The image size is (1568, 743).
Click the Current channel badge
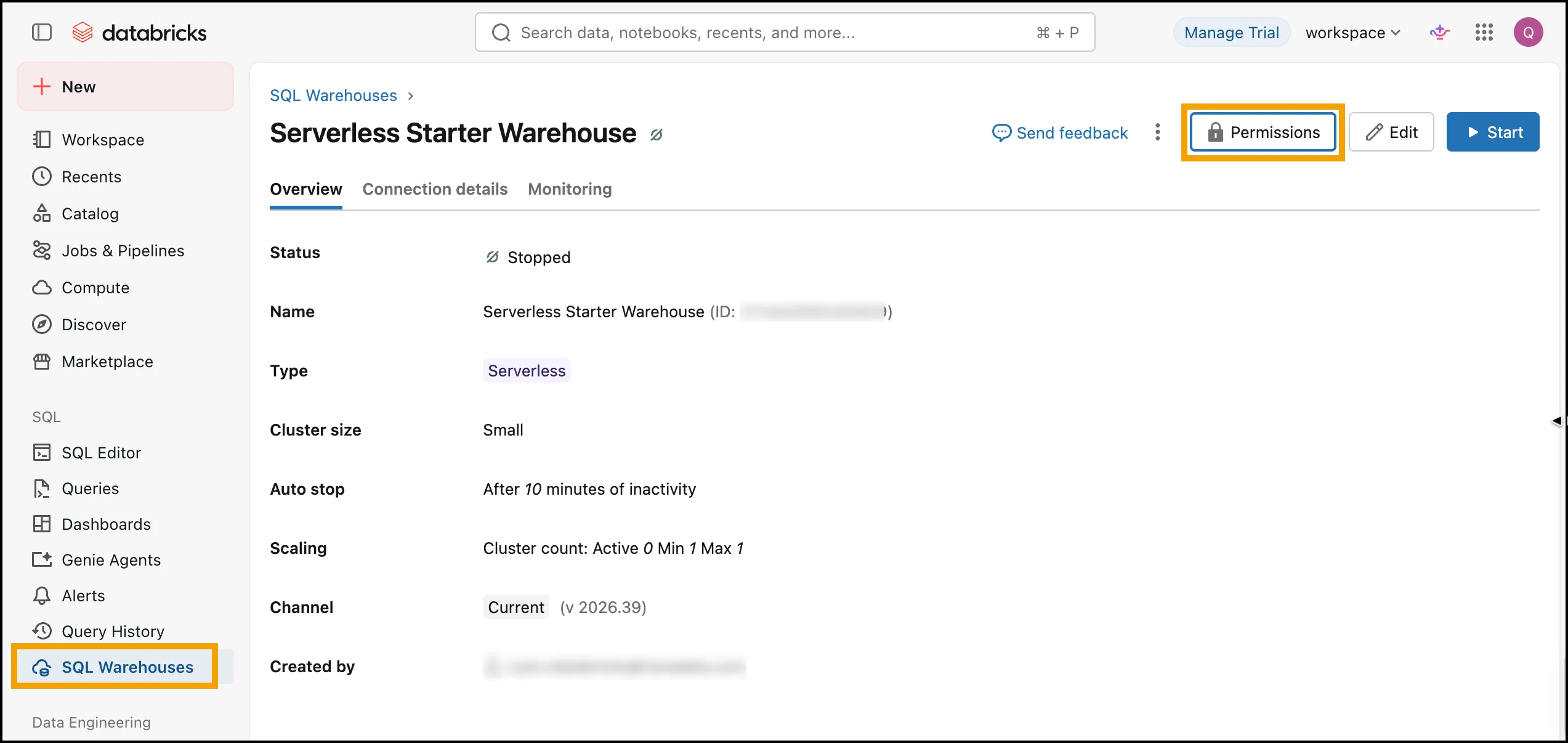point(516,607)
